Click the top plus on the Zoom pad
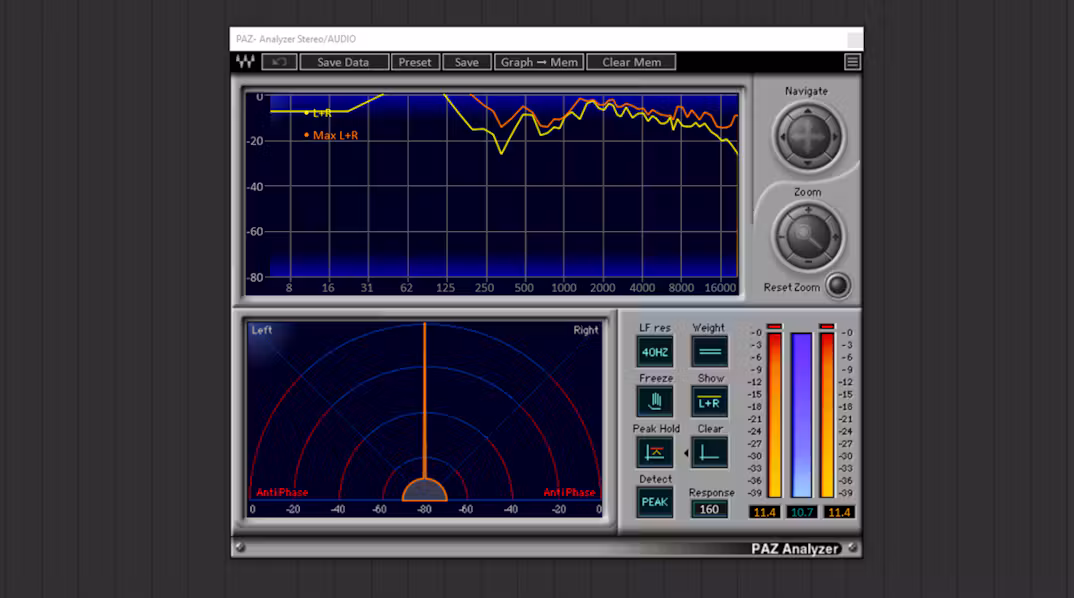 coord(808,210)
